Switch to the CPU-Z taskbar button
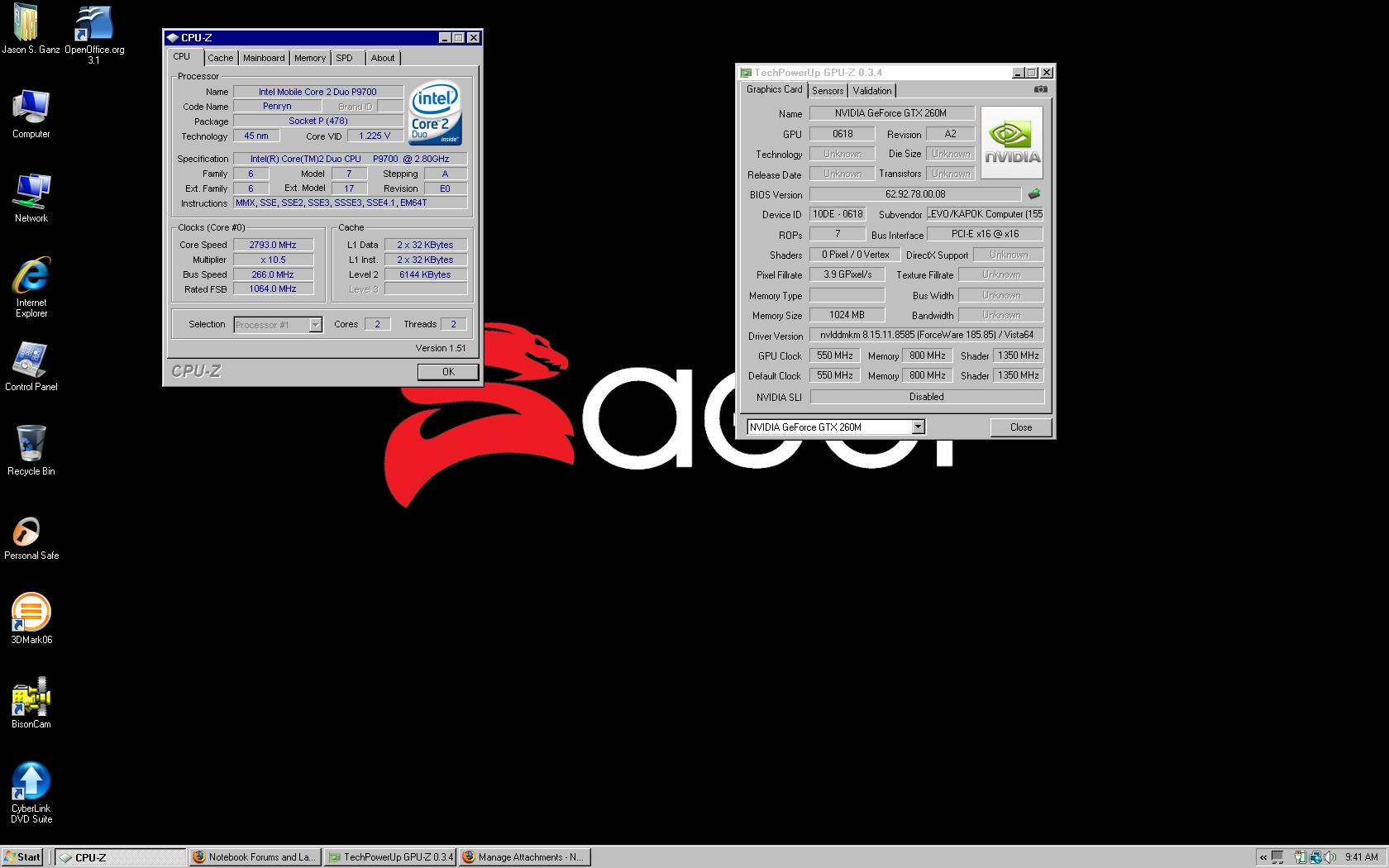Image resolution: width=1389 pixels, height=868 pixels. click(121, 857)
